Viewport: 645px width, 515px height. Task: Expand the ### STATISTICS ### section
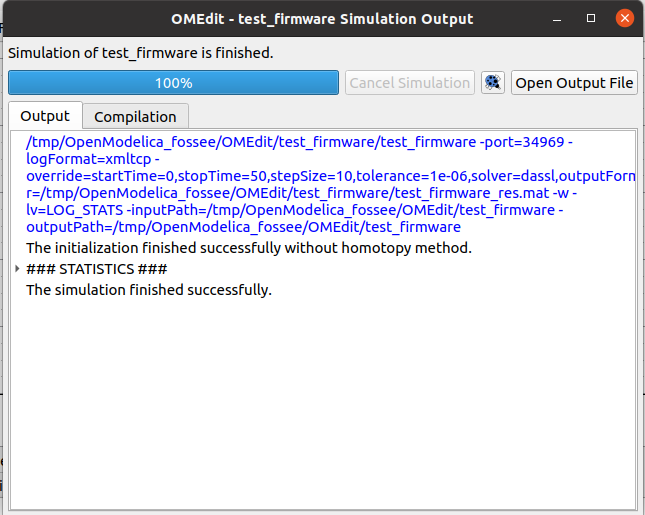coord(17,269)
